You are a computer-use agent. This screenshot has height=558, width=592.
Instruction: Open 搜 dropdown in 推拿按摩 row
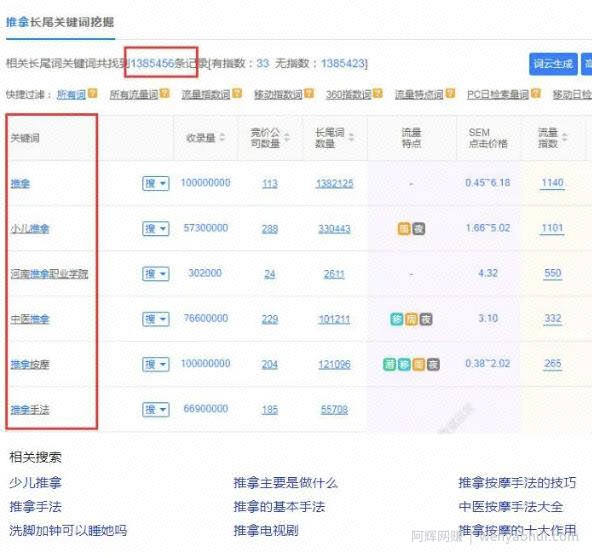click(x=156, y=364)
